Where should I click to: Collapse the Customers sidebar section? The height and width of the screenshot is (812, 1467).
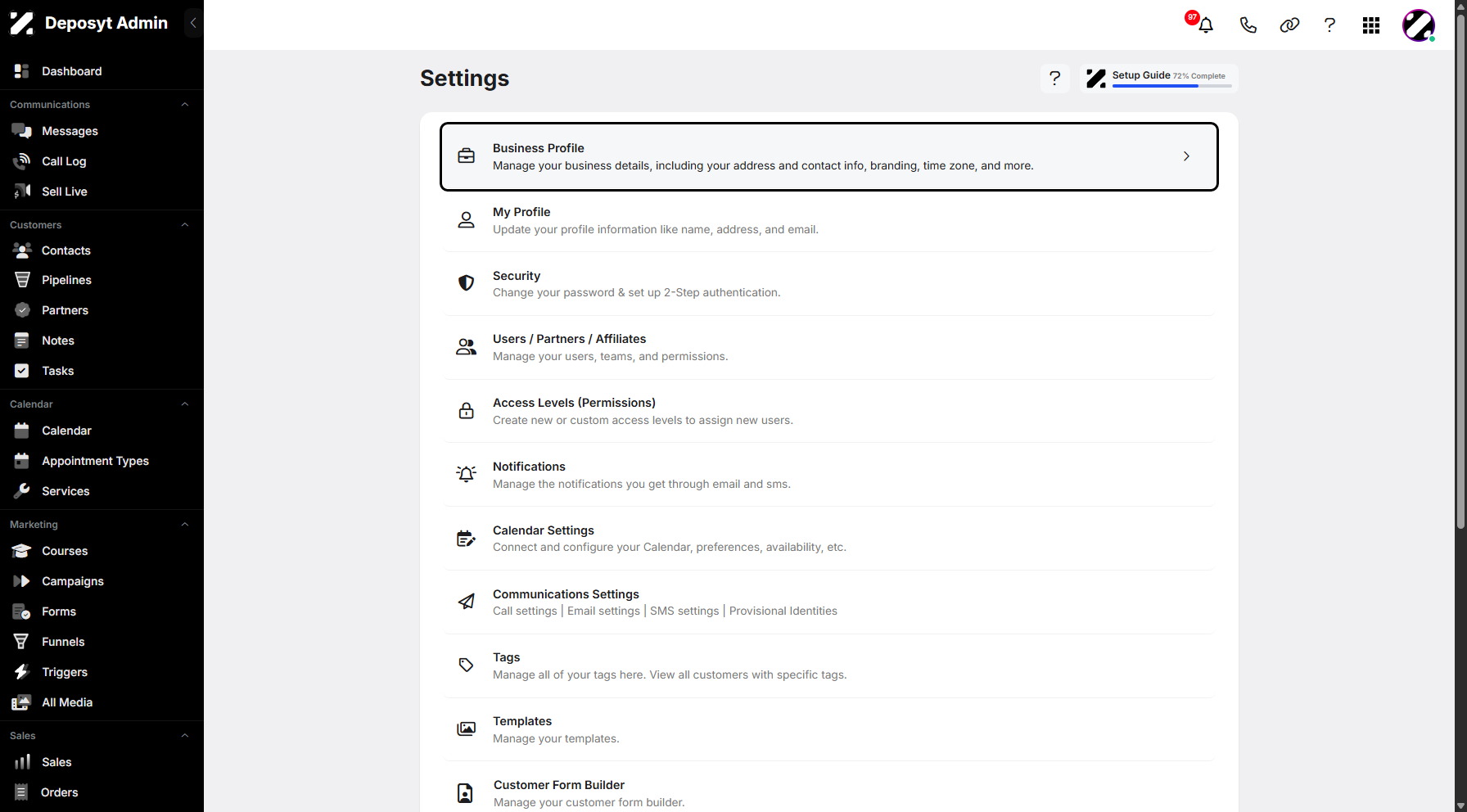point(185,225)
